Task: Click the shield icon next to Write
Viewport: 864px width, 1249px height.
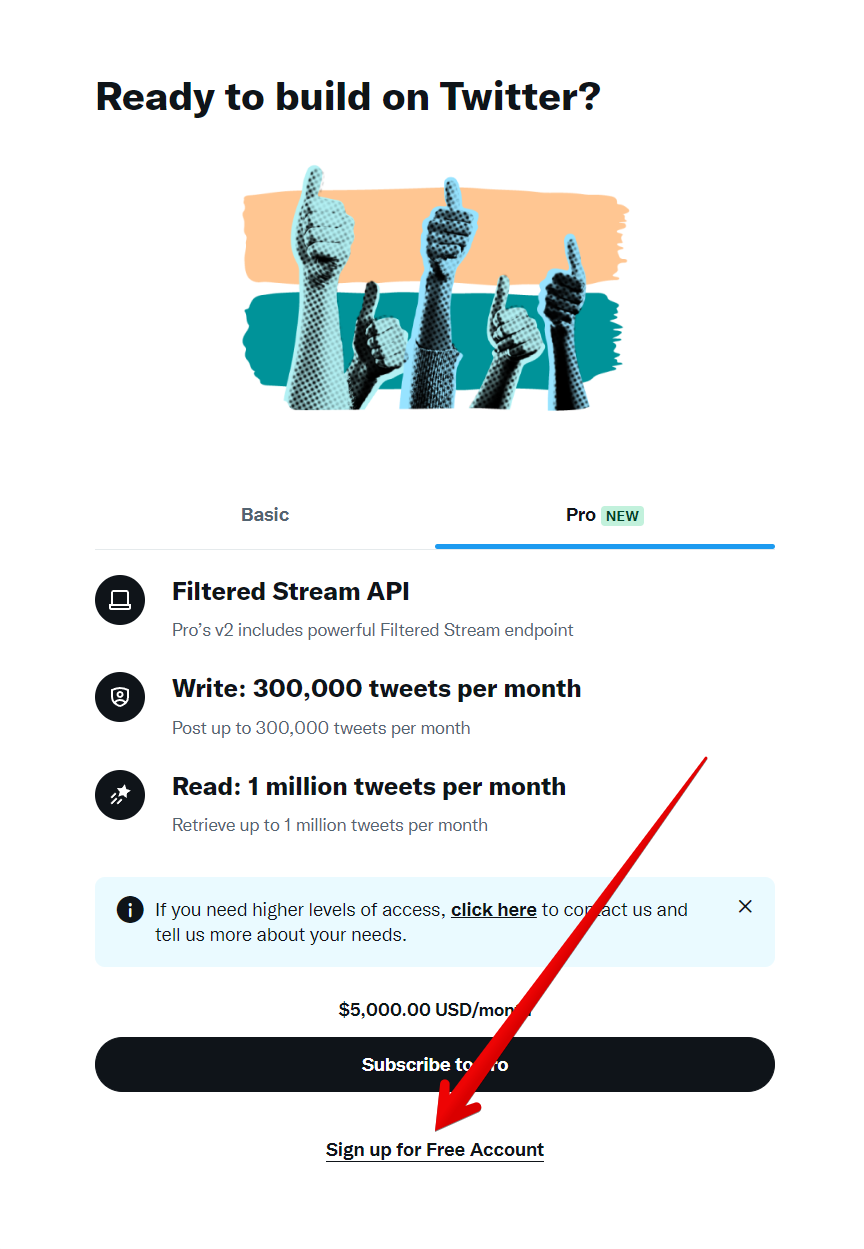Action: [x=120, y=696]
